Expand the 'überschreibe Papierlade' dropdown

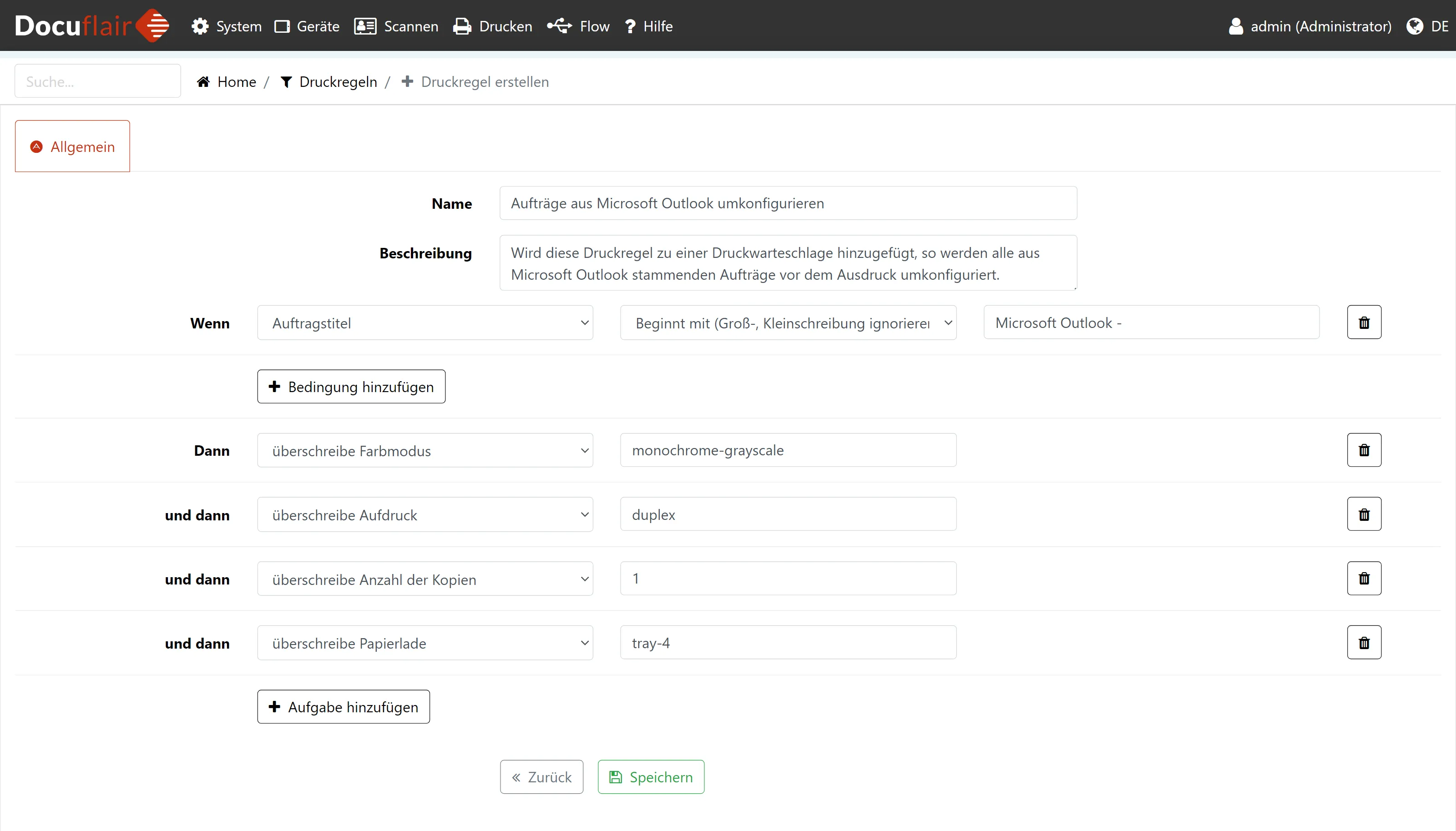coord(425,643)
